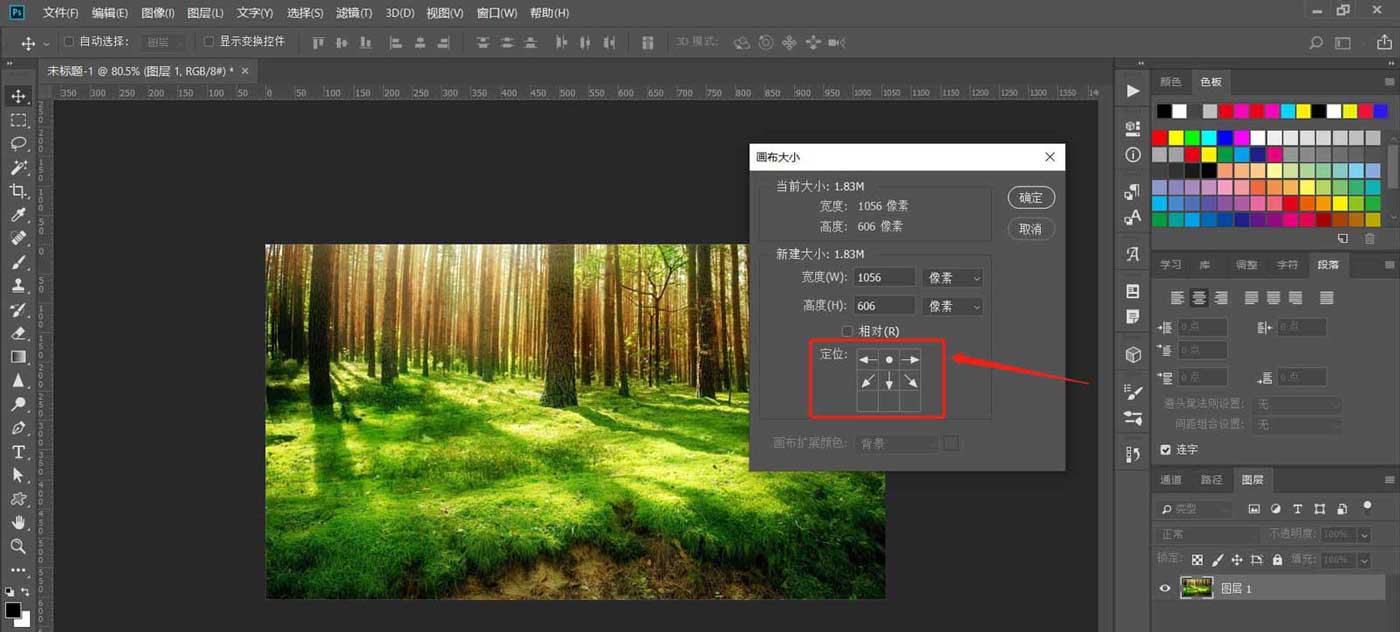Viewport: 1400px width, 632px height.
Task: Select the Lasso tool
Action: [x=18, y=143]
